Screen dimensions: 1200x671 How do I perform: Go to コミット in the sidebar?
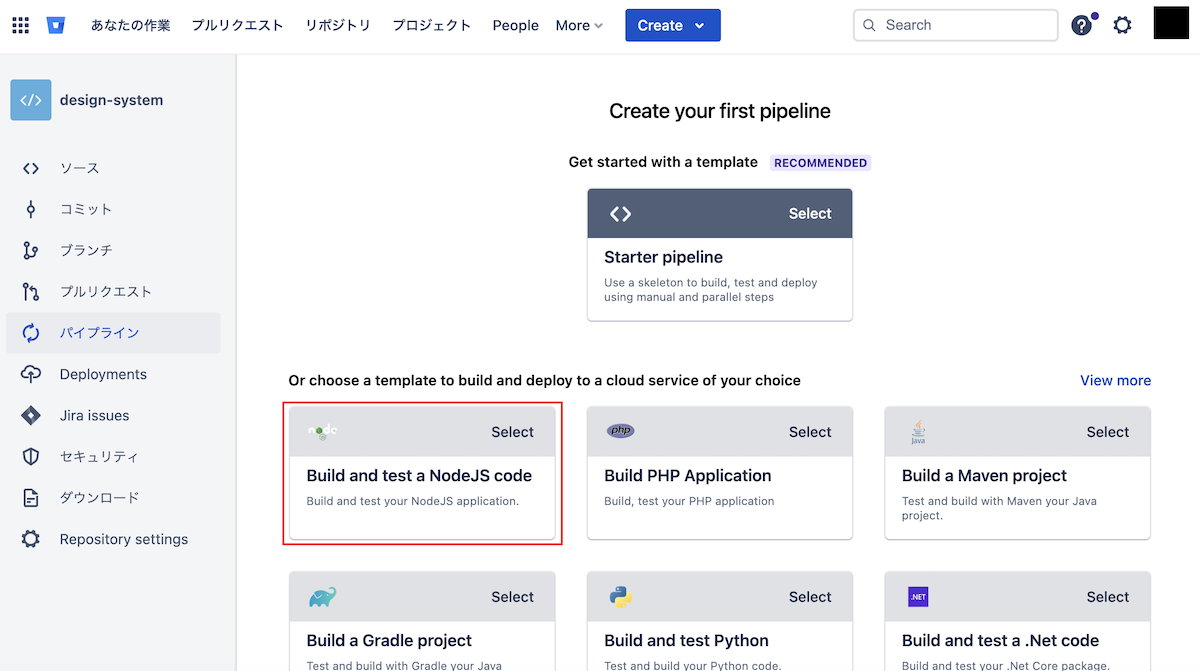pyautogui.click(x=86, y=209)
